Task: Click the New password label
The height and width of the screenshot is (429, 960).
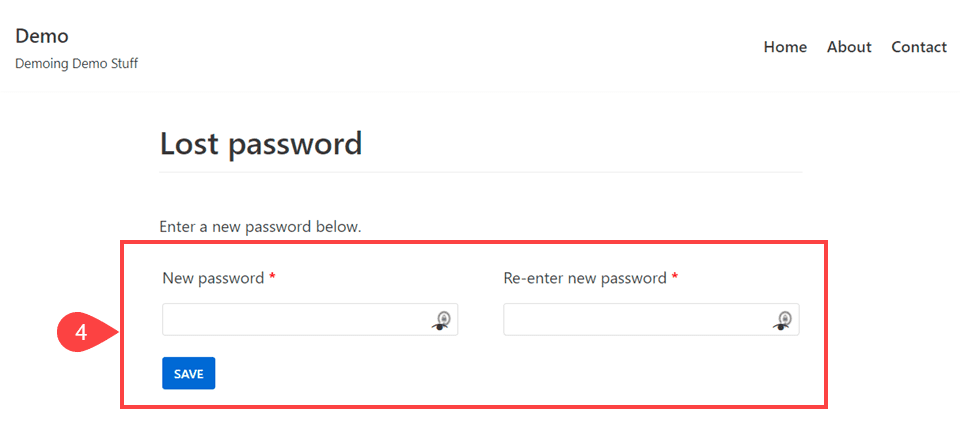Action: [x=213, y=278]
